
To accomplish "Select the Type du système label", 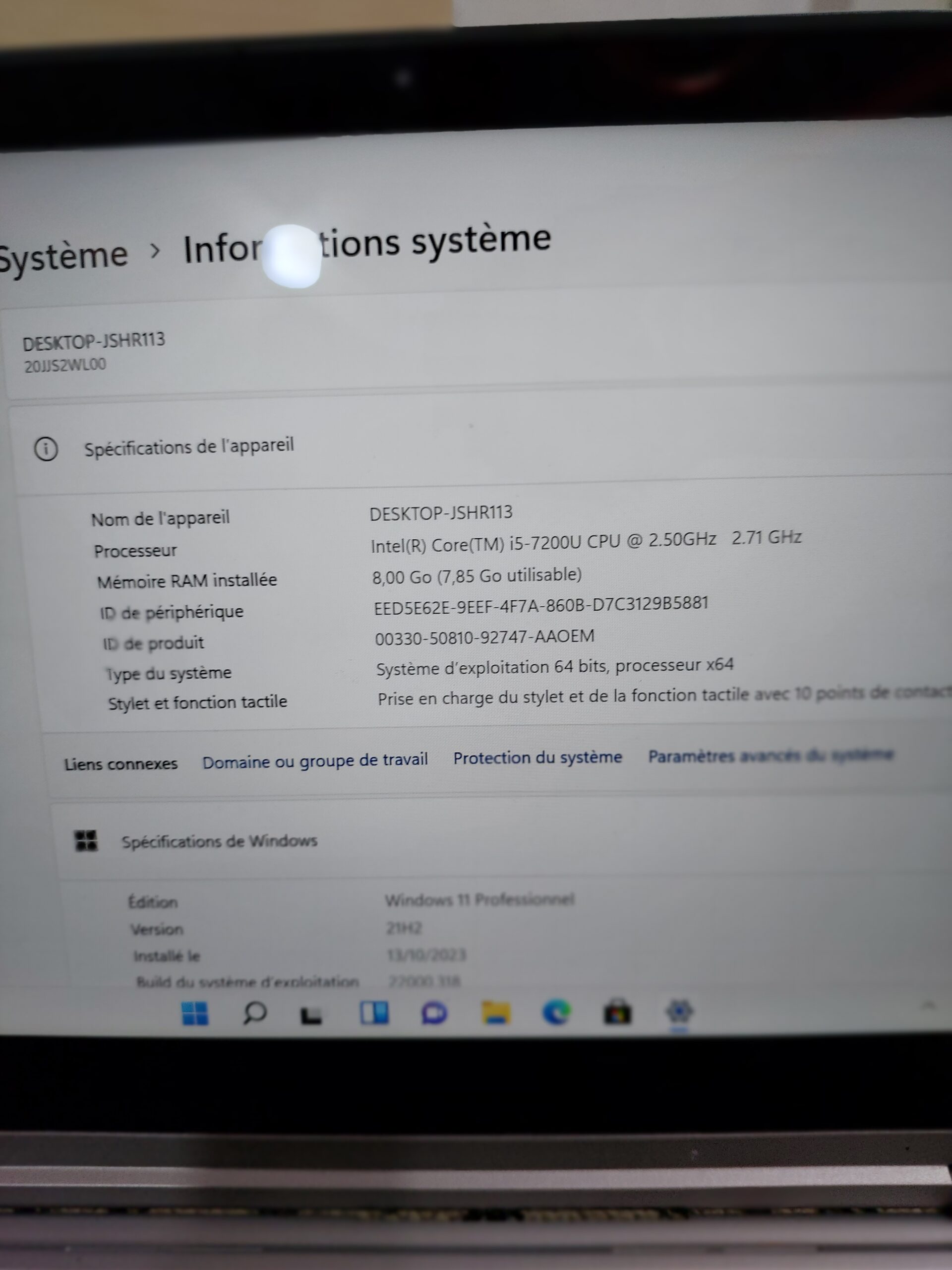I will pyautogui.click(x=169, y=673).
